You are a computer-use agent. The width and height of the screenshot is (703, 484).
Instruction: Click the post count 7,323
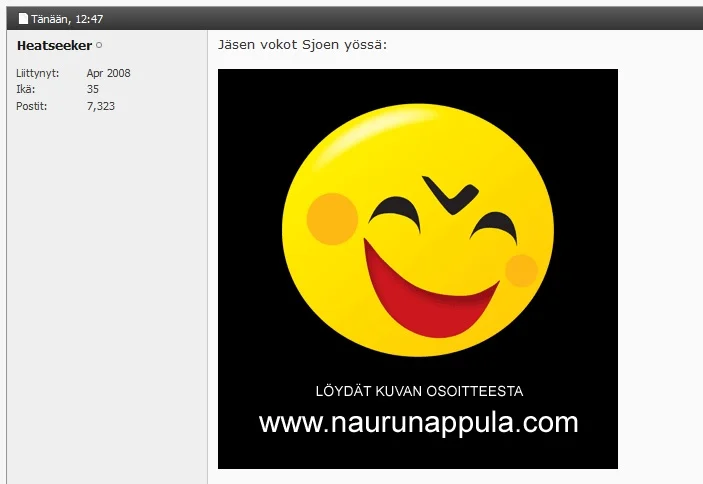click(x=101, y=105)
